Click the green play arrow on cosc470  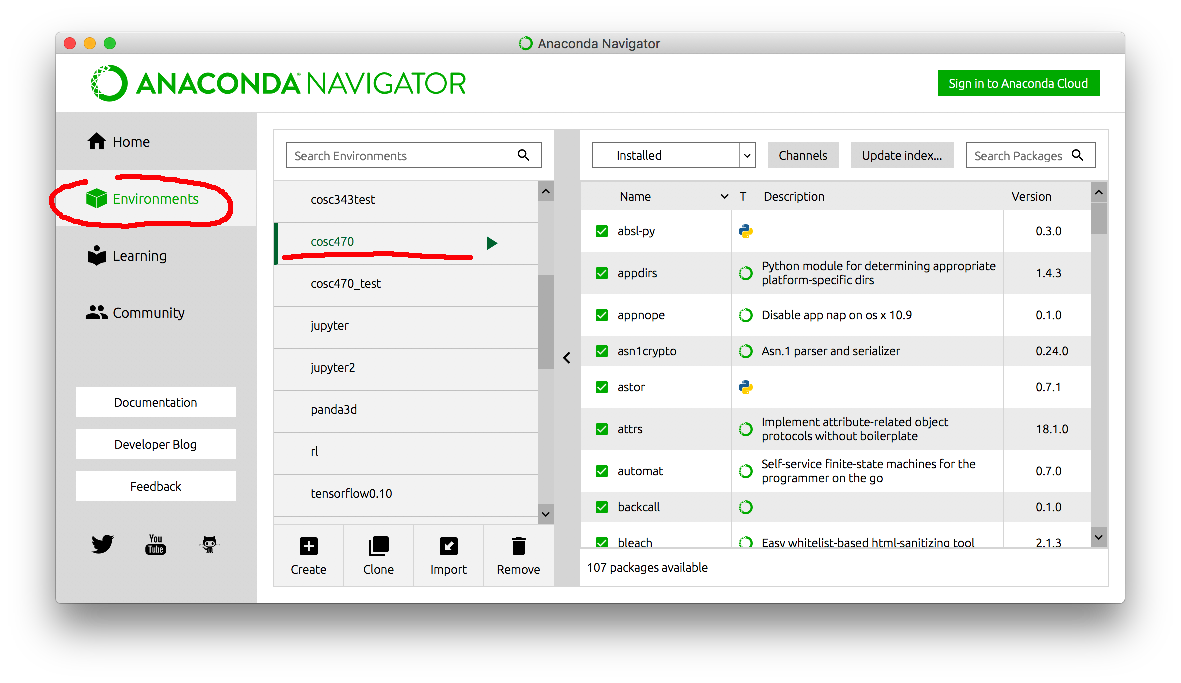coord(492,242)
